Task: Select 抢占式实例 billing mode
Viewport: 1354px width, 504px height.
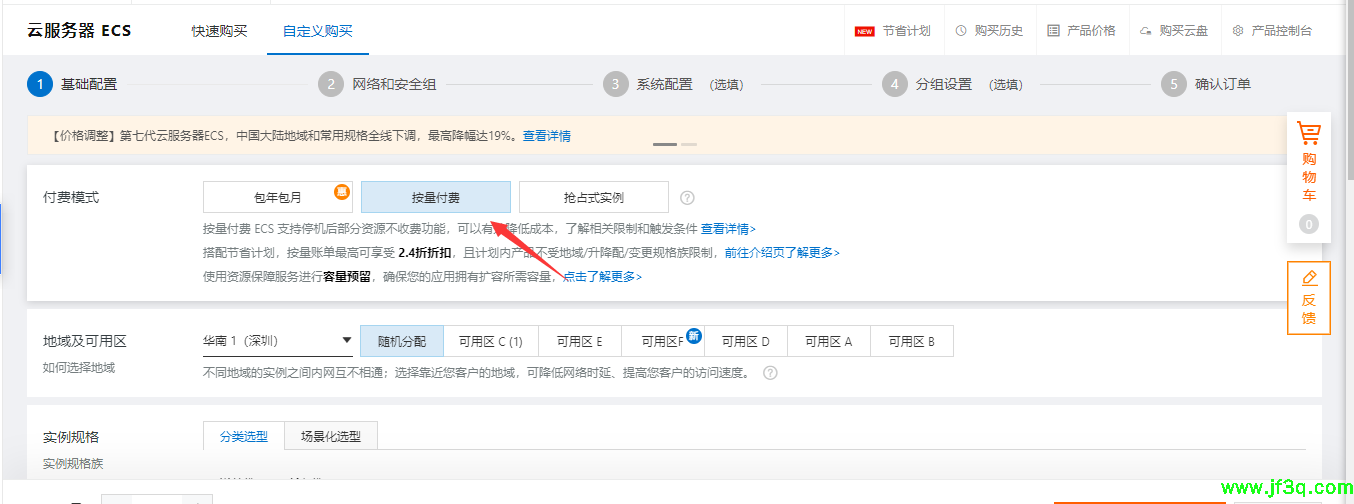Action: pyautogui.click(x=593, y=197)
